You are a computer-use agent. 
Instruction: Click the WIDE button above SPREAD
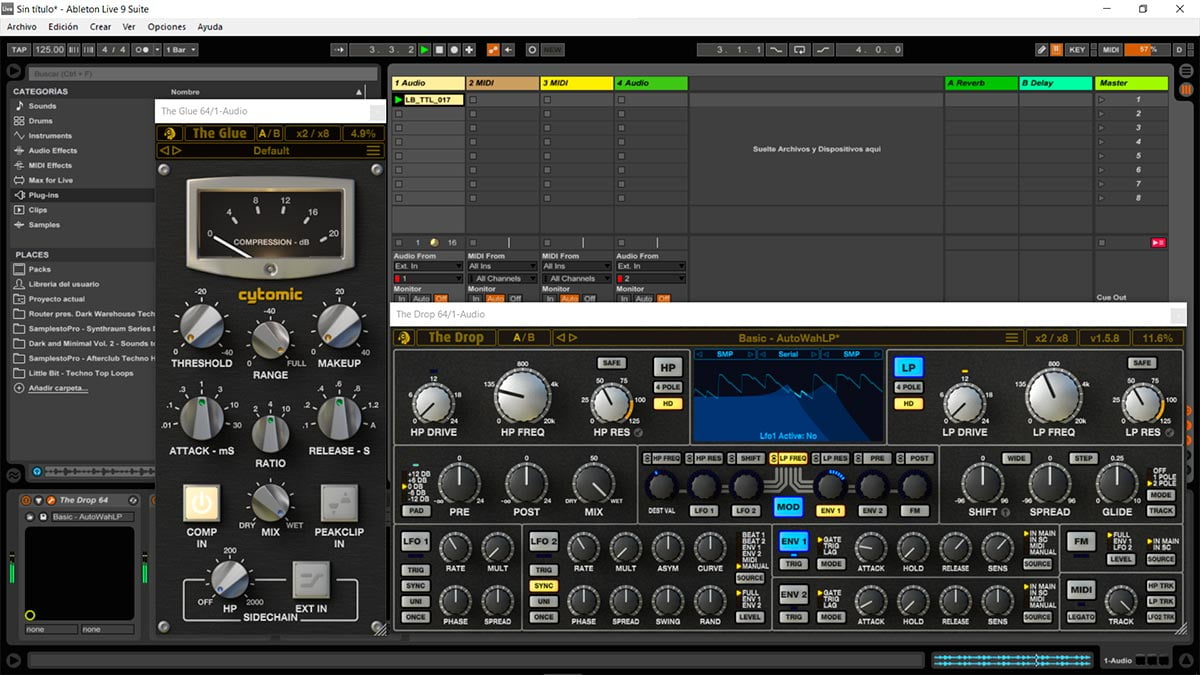[1017, 459]
